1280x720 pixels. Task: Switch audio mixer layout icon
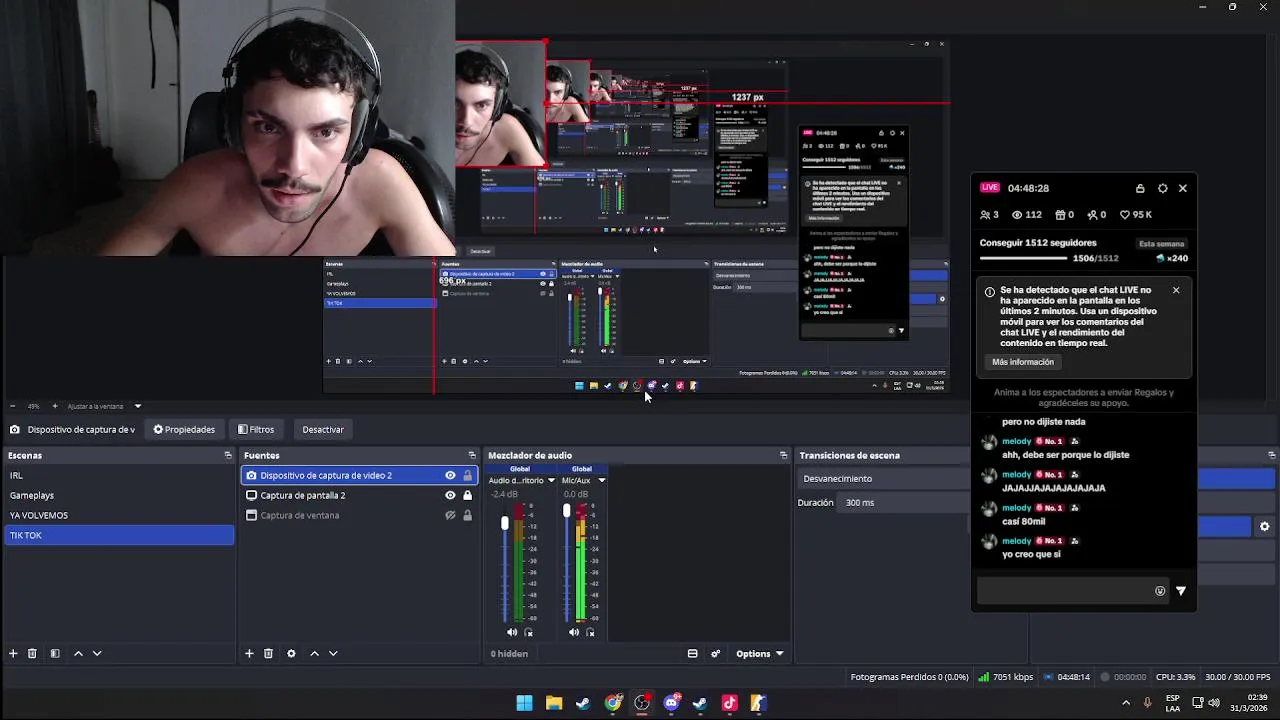(x=692, y=653)
